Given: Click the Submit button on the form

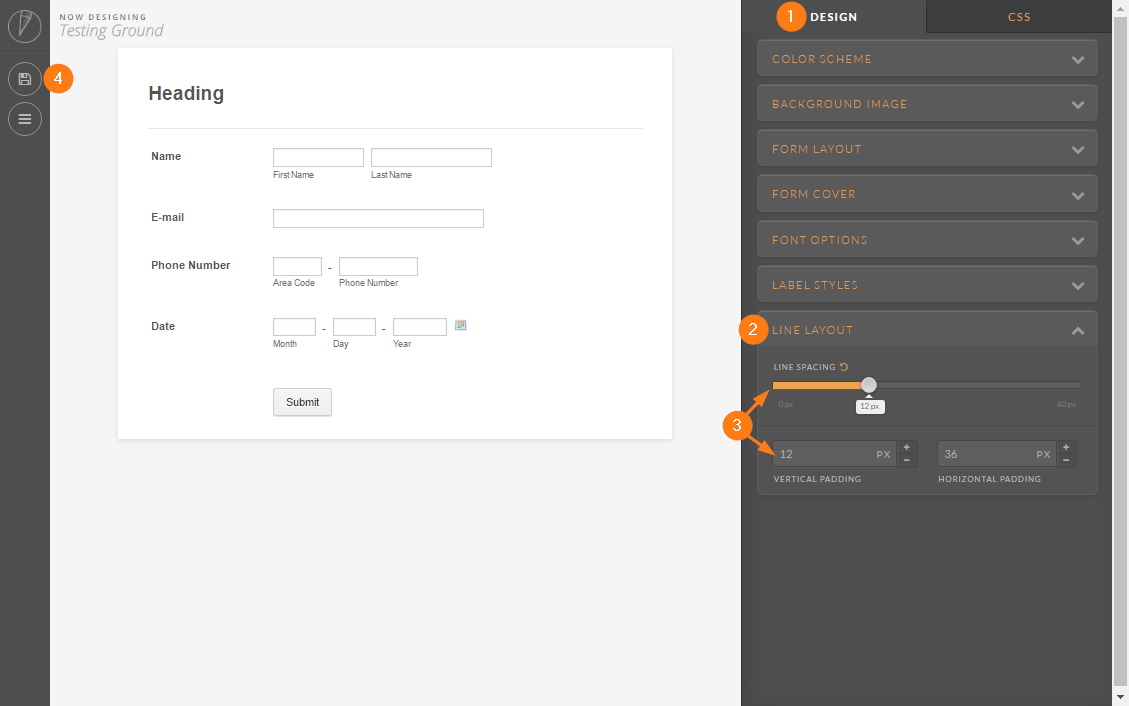Looking at the screenshot, I should click(302, 402).
